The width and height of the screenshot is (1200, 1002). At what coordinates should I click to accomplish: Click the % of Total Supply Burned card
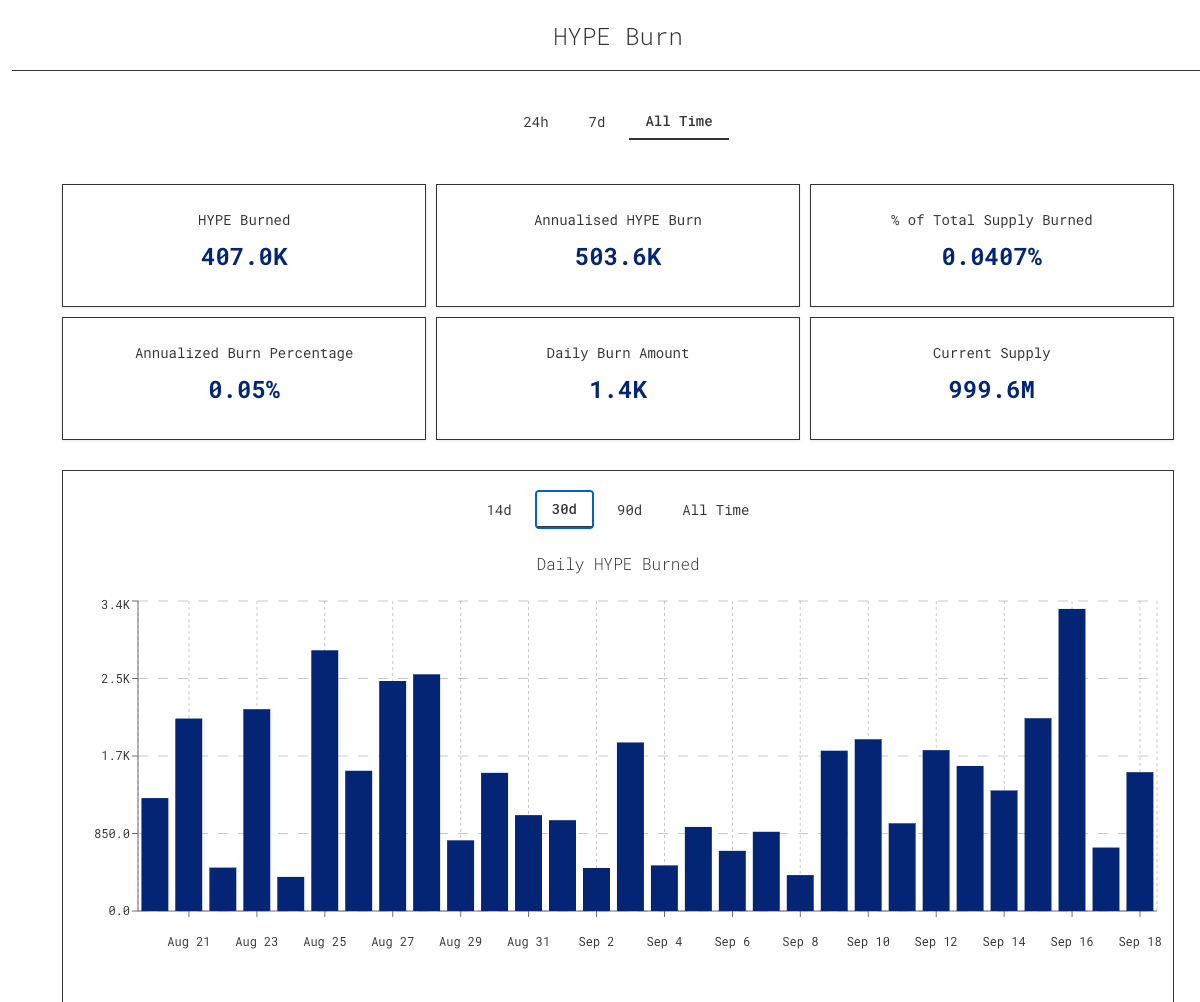(992, 245)
